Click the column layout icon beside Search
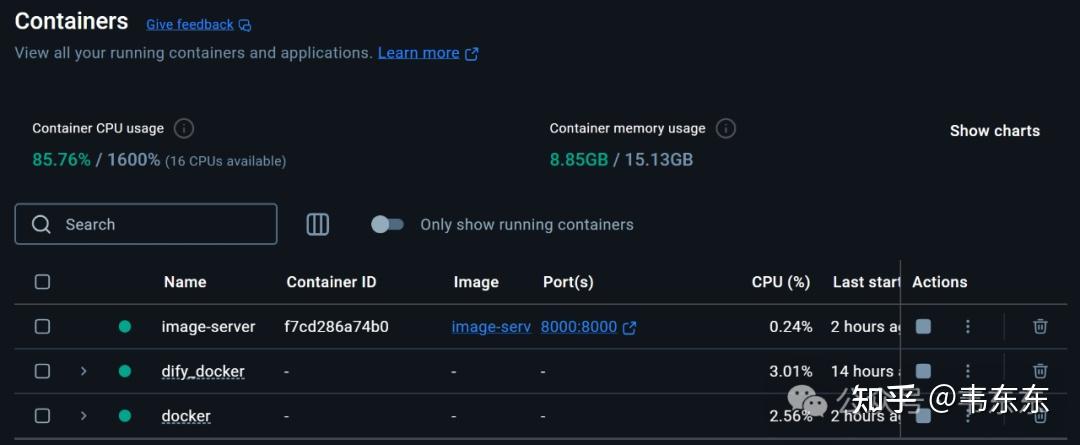1080x445 pixels. point(318,224)
